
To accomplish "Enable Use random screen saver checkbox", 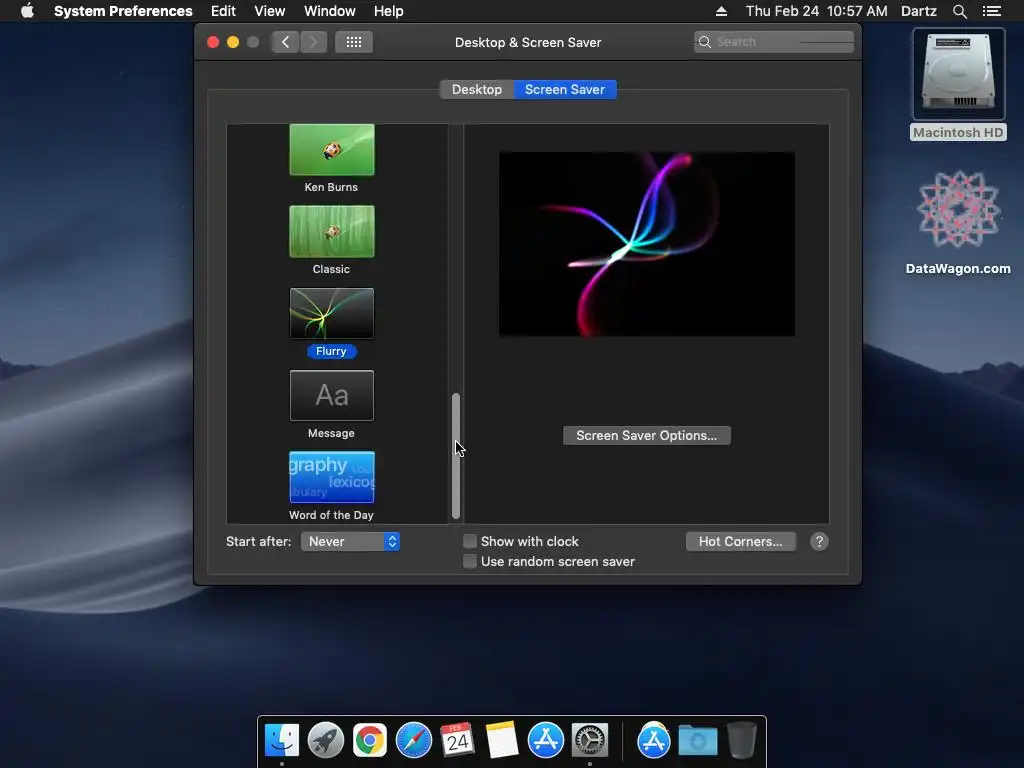I will pos(470,562).
